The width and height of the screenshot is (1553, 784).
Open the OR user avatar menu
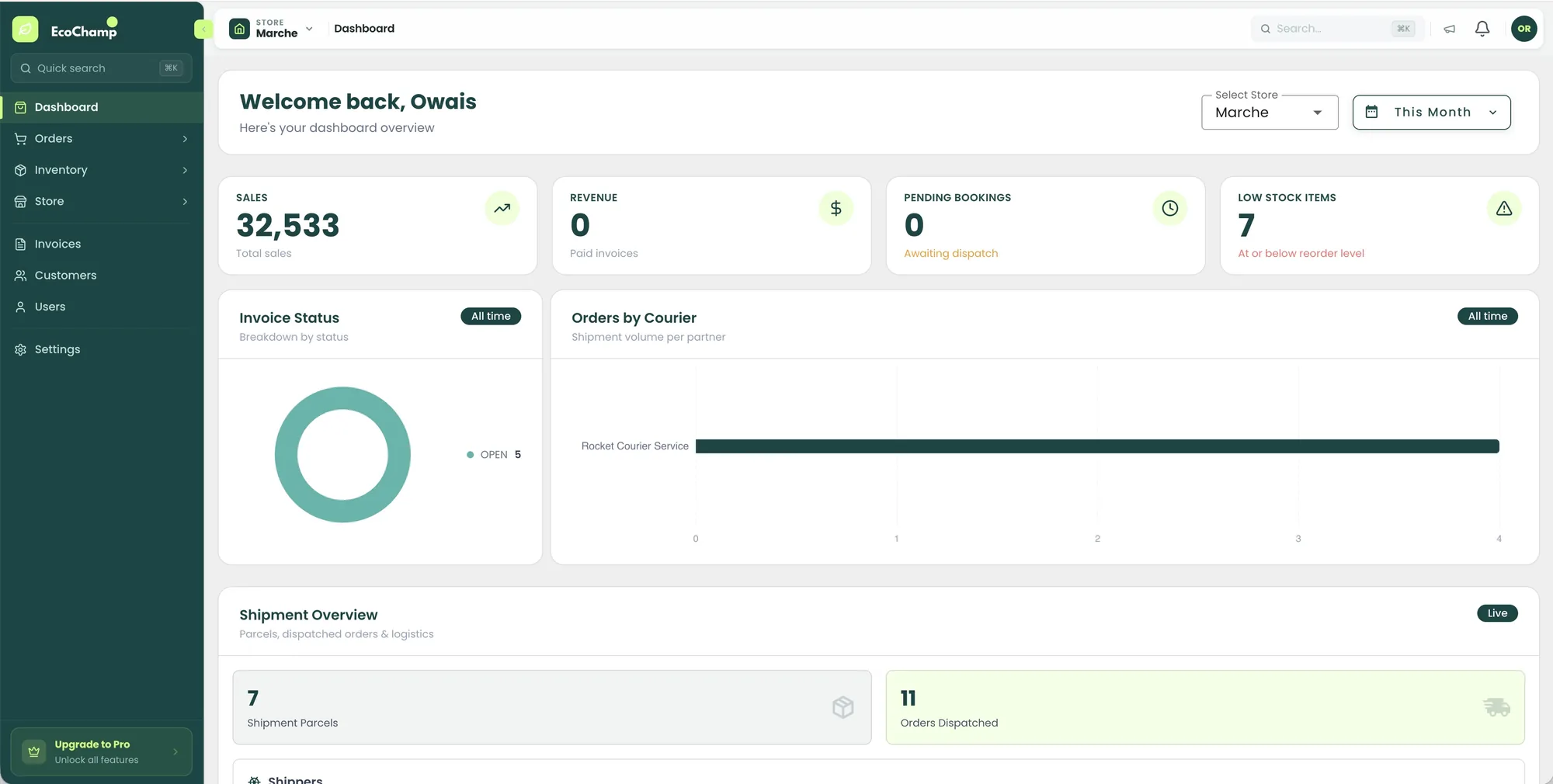[1523, 29]
